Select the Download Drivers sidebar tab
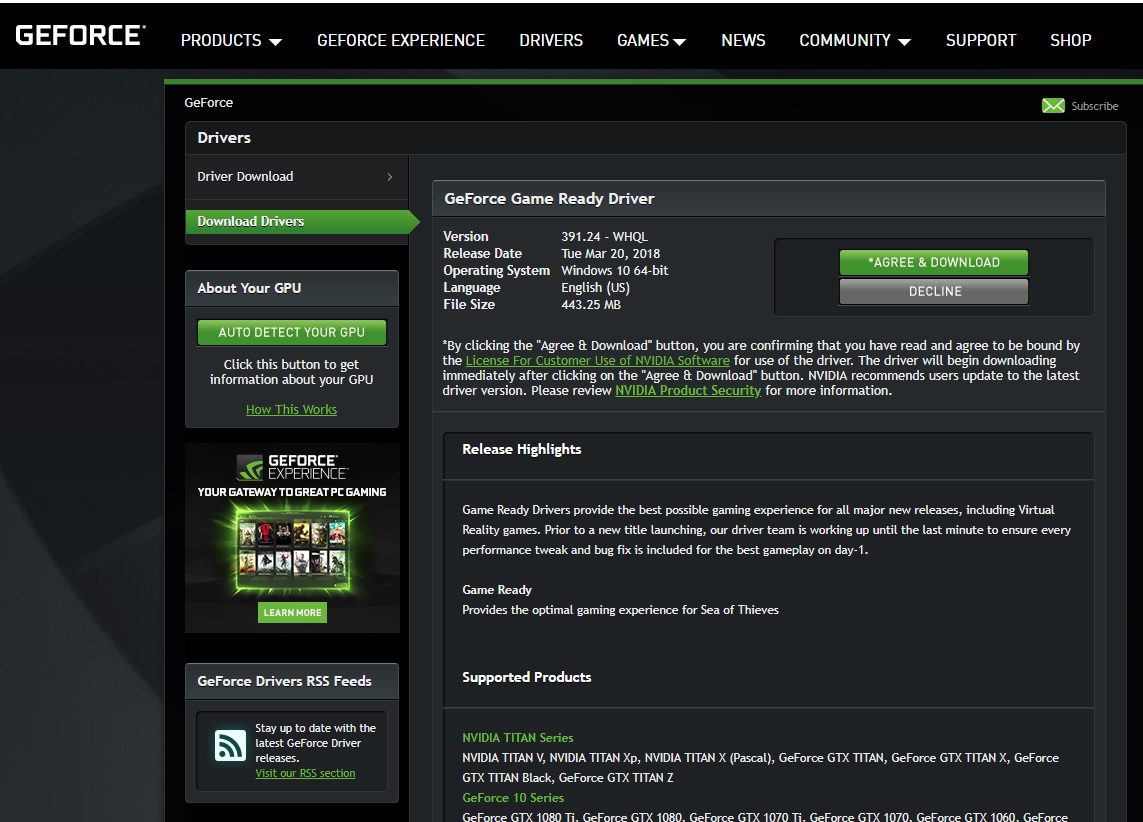 pos(302,222)
